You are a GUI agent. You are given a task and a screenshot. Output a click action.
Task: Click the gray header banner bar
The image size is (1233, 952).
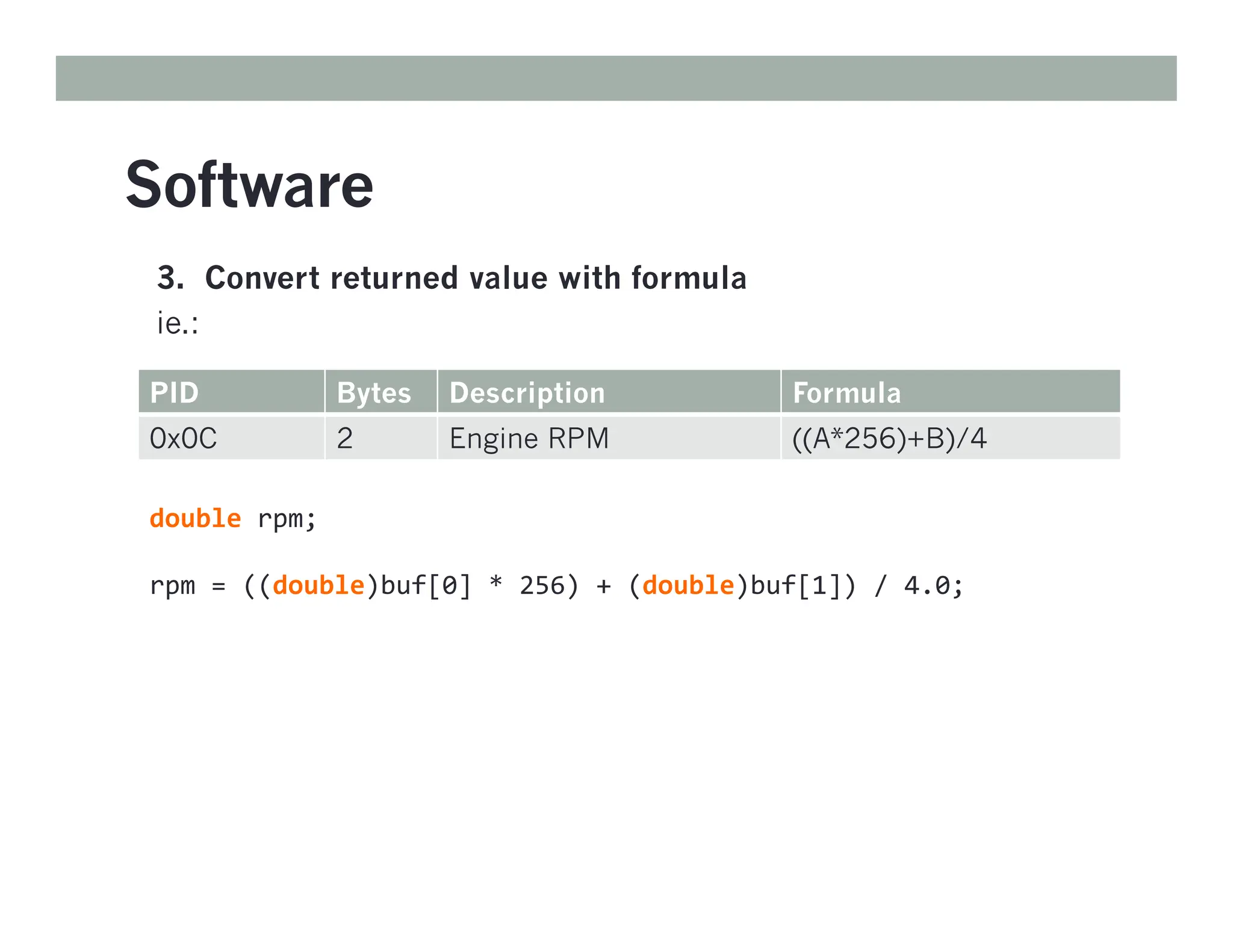[615, 78]
